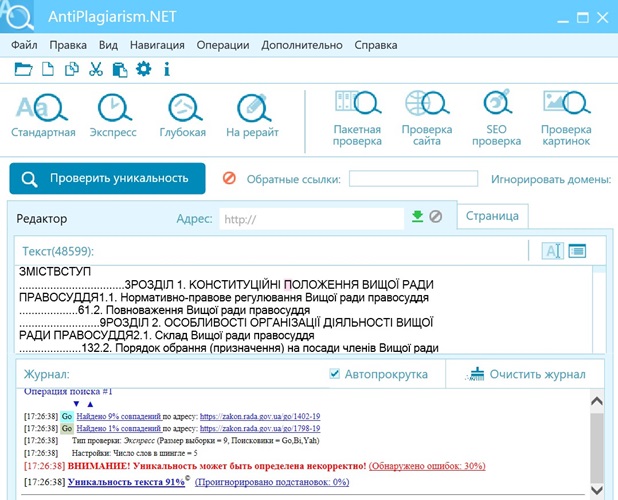The image size is (618, 500).
Task: Jump to next result with the down triangle
Action: click(76, 404)
